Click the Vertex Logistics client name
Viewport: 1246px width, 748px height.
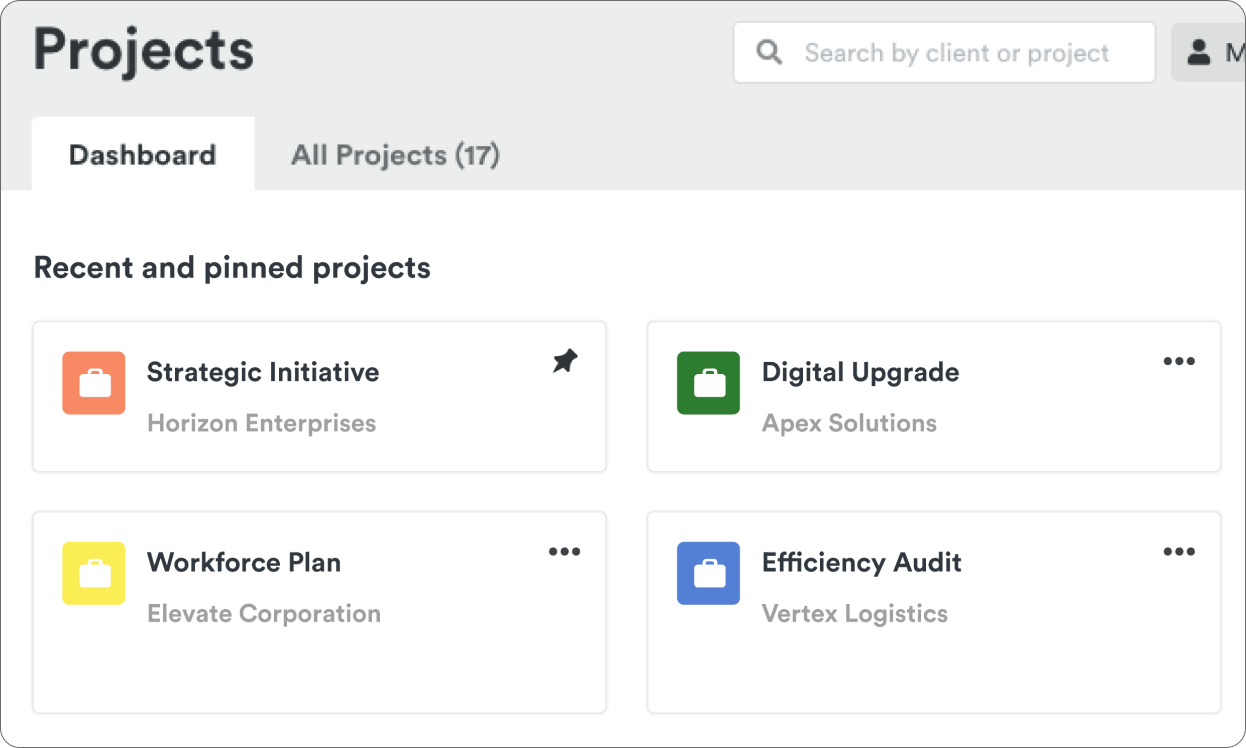(x=854, y=613)
